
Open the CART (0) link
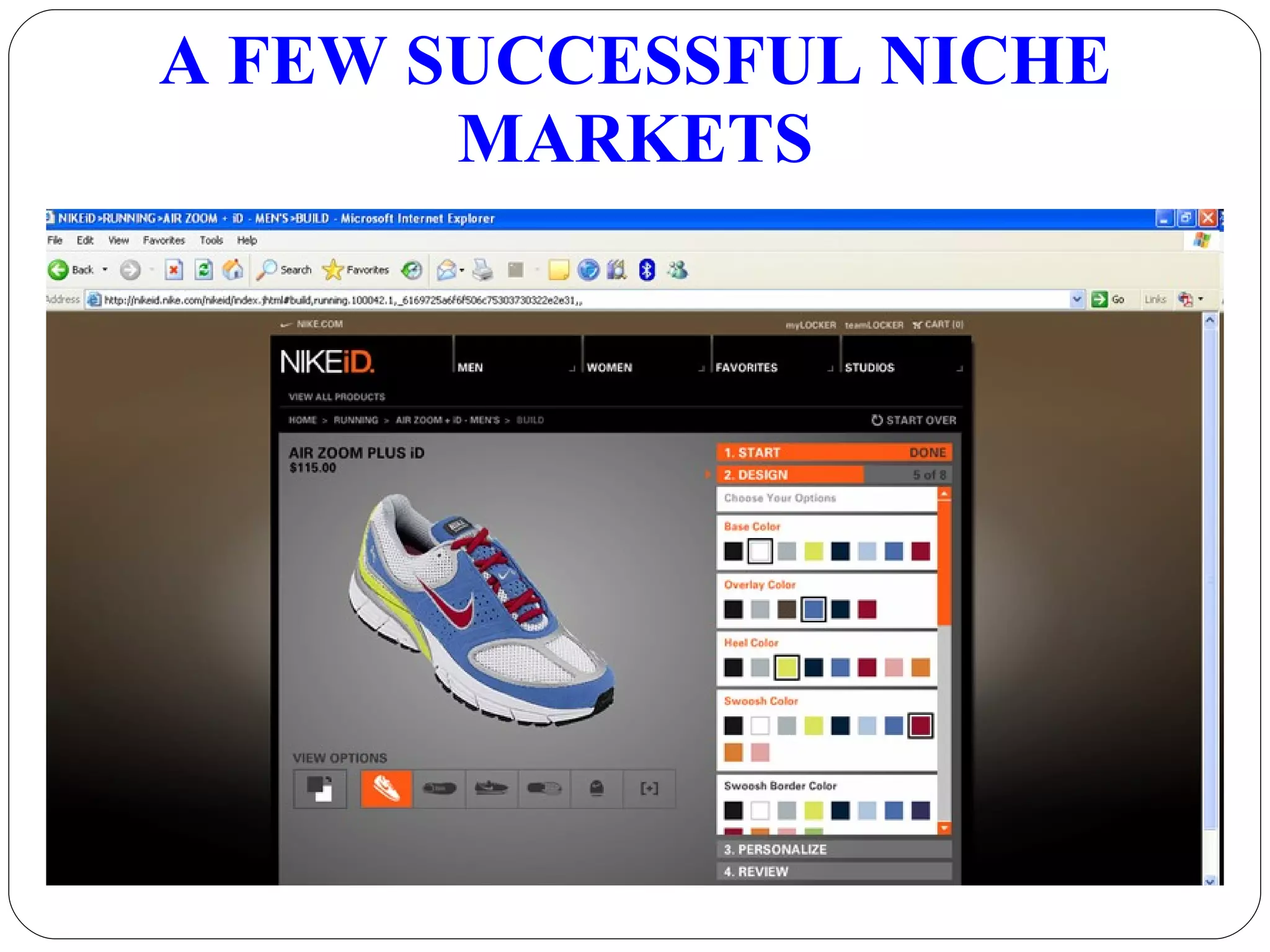pos(938,324)
